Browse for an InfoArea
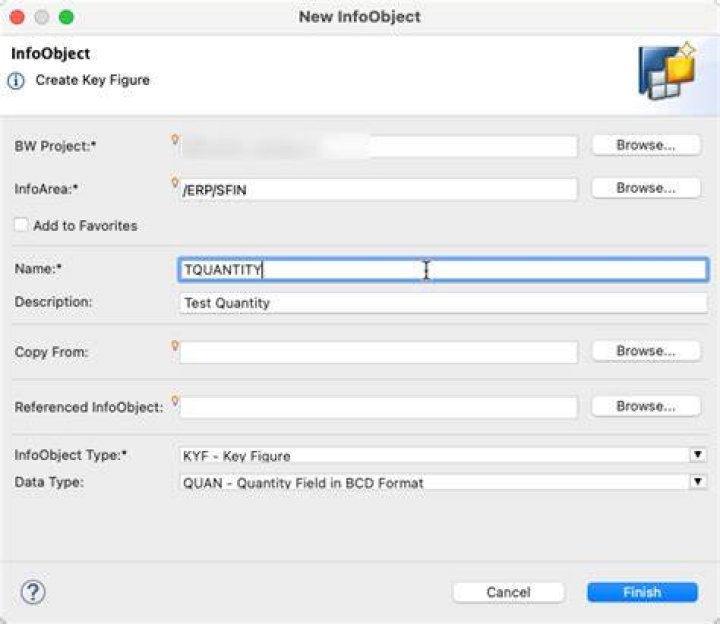This screenshot has width=720, height=624. (646, 188)
